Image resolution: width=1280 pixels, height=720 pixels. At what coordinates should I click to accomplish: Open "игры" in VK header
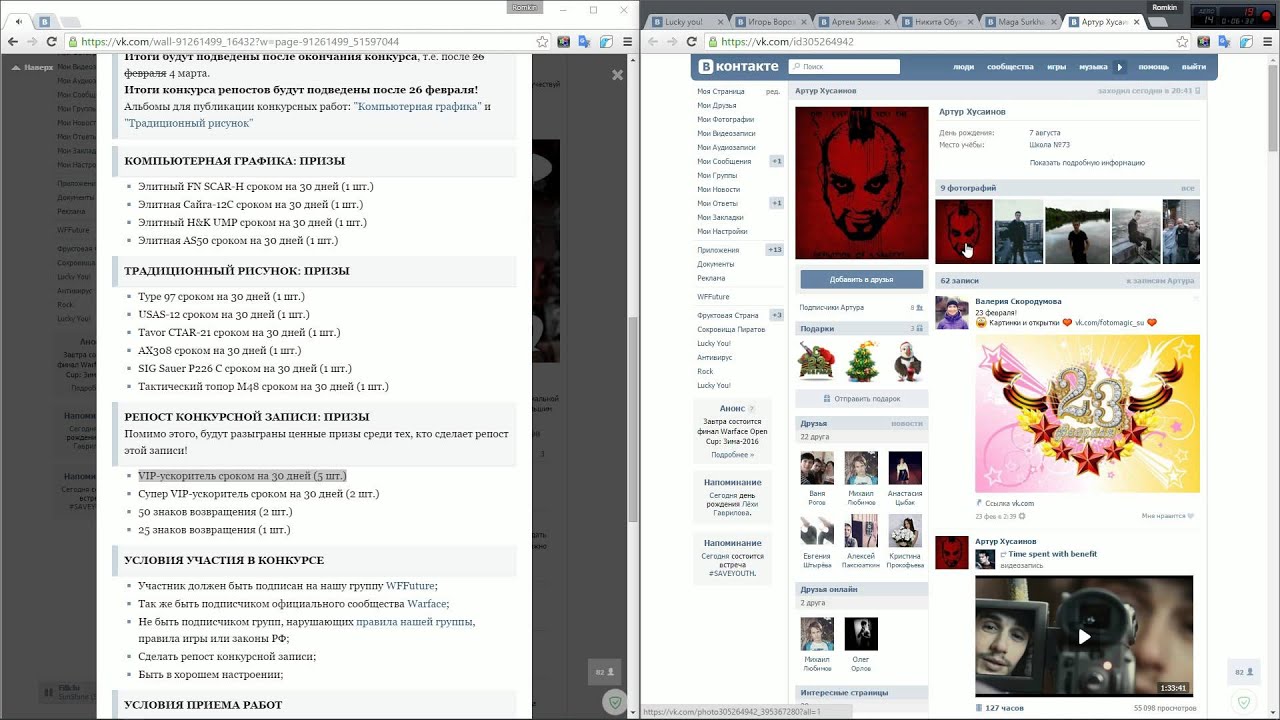[x=1056, y=67]
